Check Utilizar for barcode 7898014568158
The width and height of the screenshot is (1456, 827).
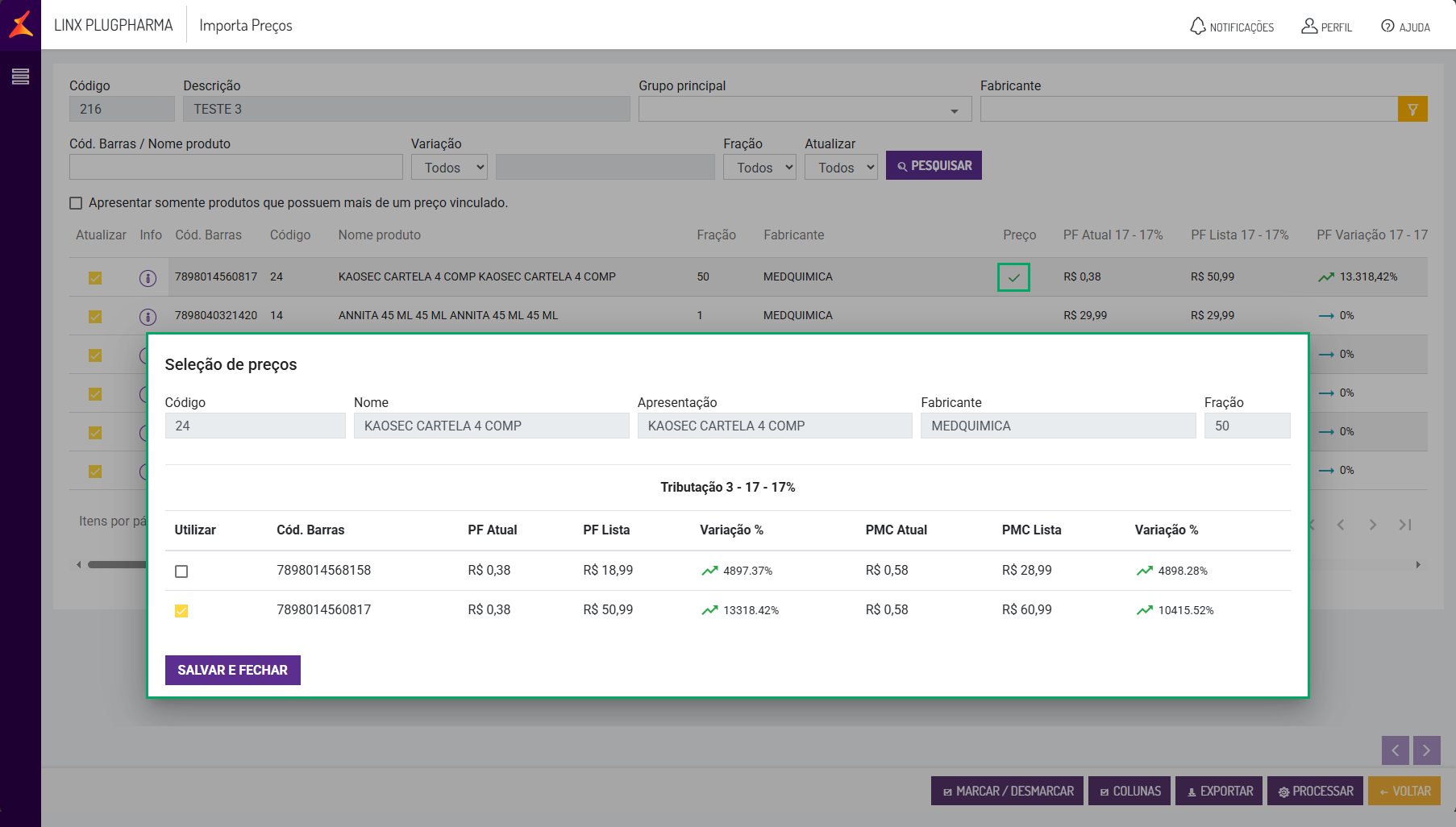(181, 571)
